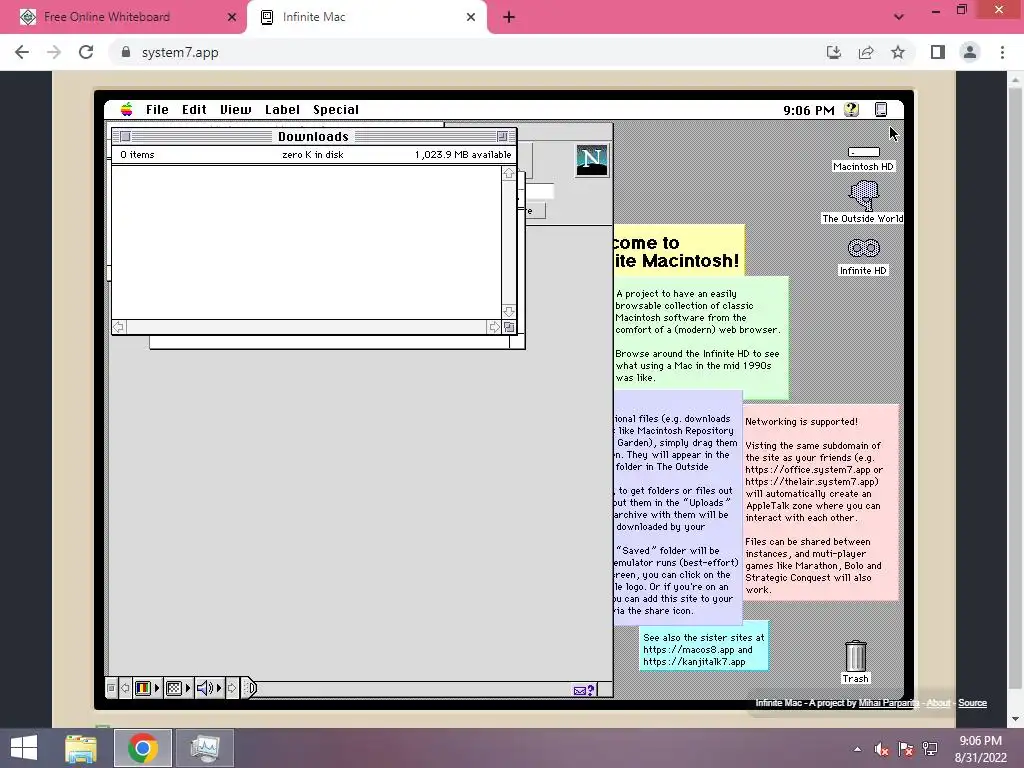Viewport: 1024px width, 768px height.
Task: Open the Monitor resolution control strip module
Action: 178,688
